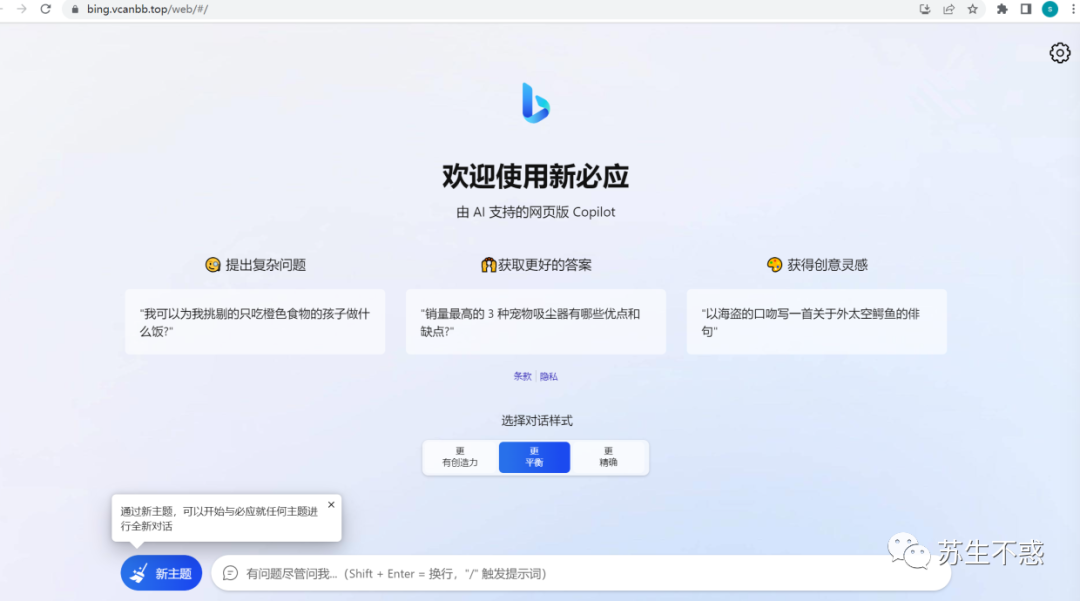
Task: Click the browser bookmark star icon
Action: (x=972, y=9)
